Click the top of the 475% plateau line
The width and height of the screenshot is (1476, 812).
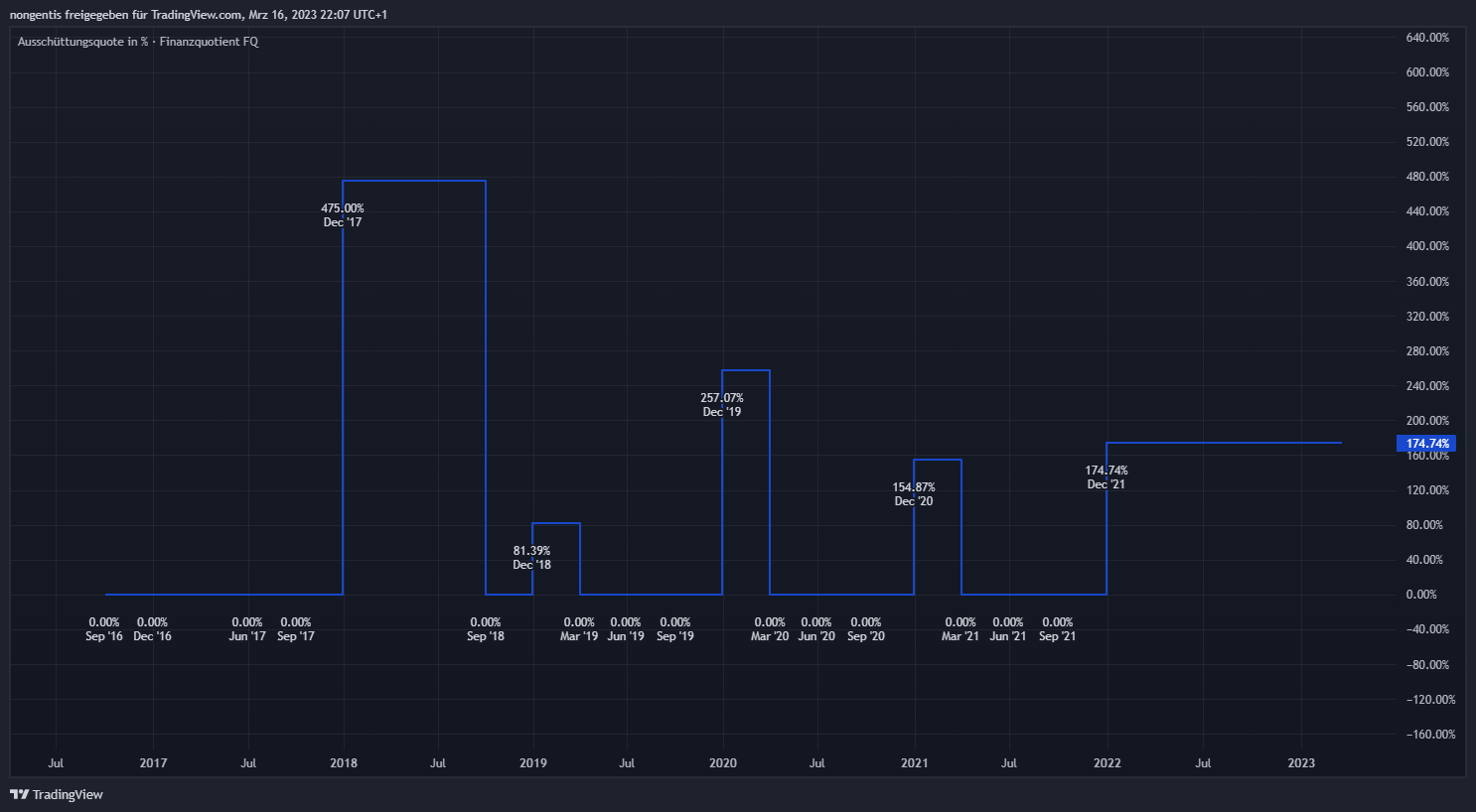(x=414, y=181)
